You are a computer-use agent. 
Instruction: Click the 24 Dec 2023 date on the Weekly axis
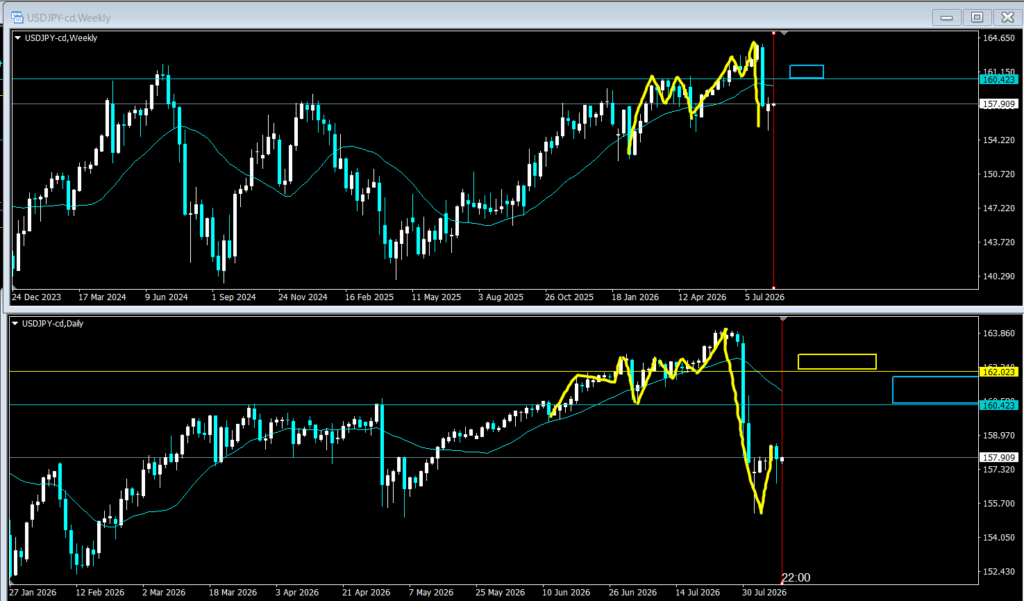pyautogui.click(x=37, y=297)
